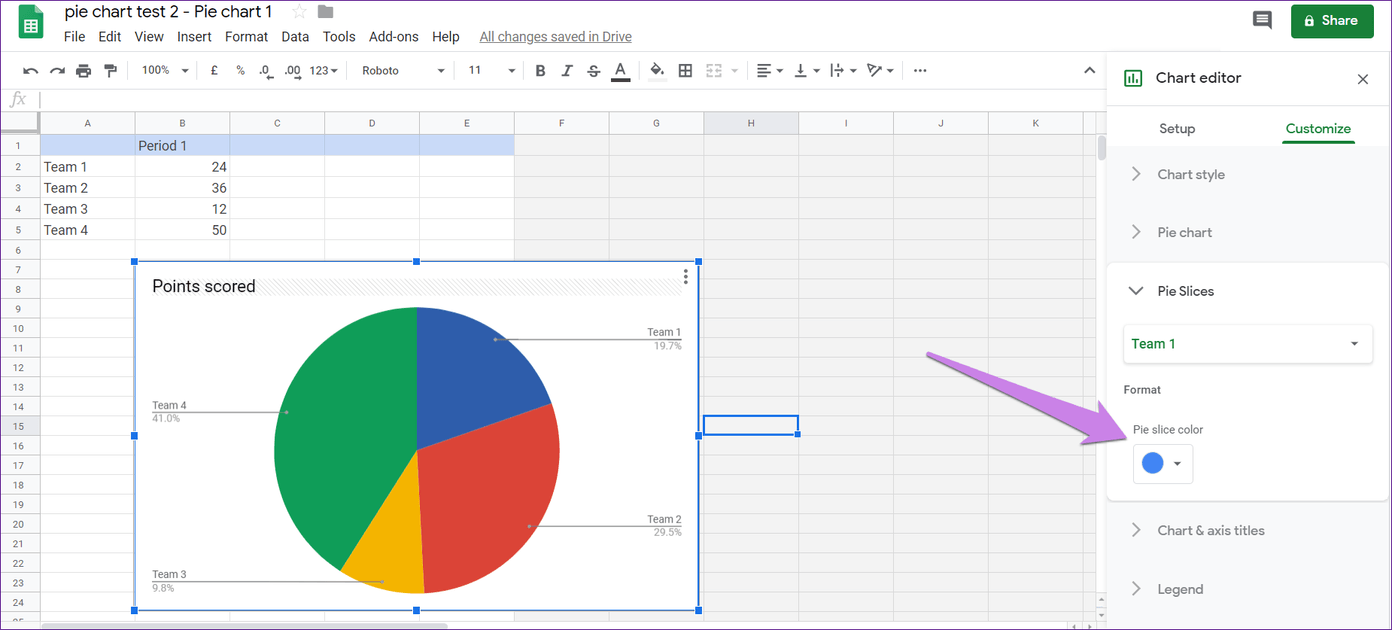Click the Undo icon in toolbar
Screen dimensions: 1392x630
pyautogui.click(x=31, y=71)
